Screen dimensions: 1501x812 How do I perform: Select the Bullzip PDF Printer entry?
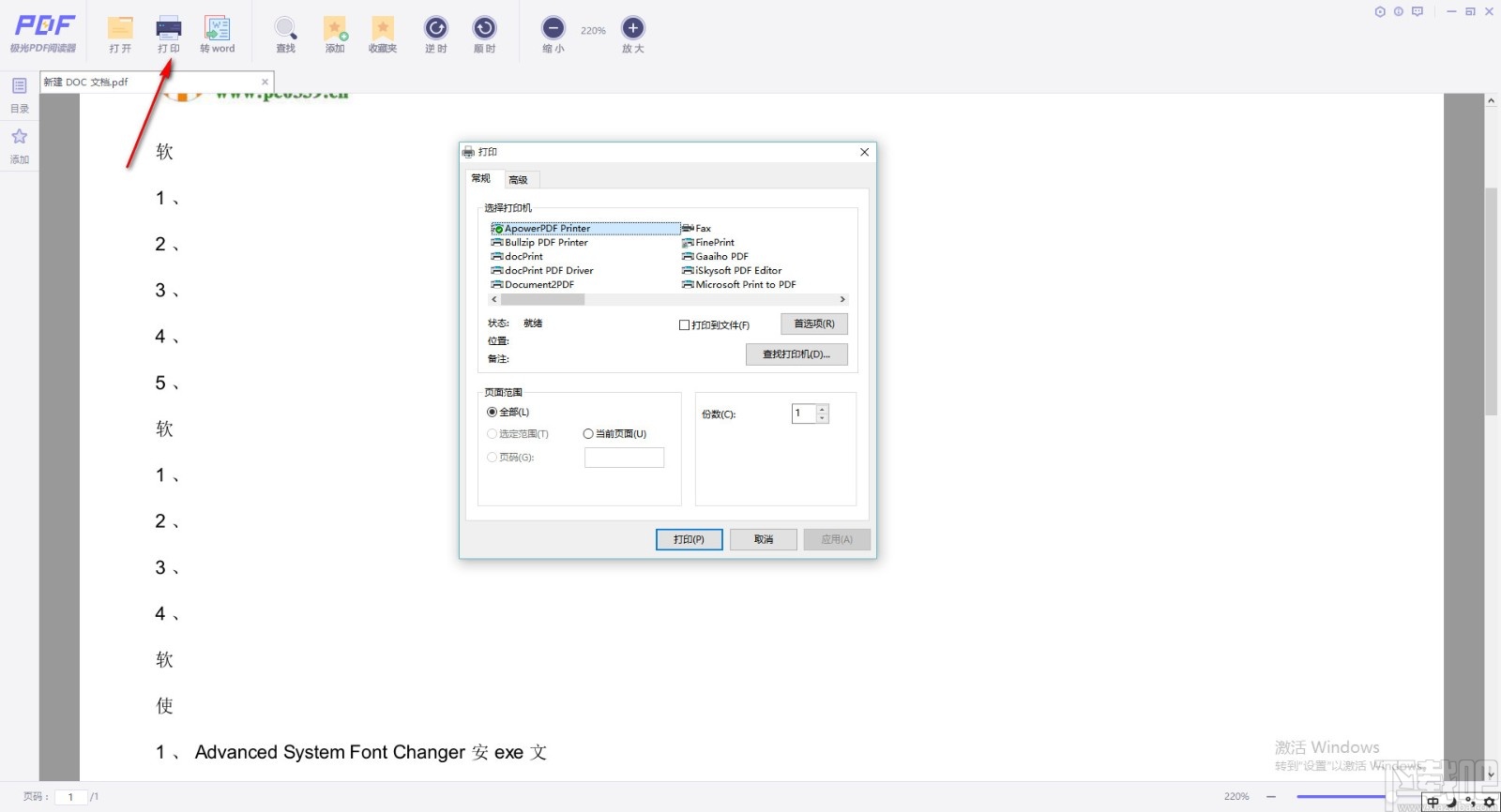[539, 242]
